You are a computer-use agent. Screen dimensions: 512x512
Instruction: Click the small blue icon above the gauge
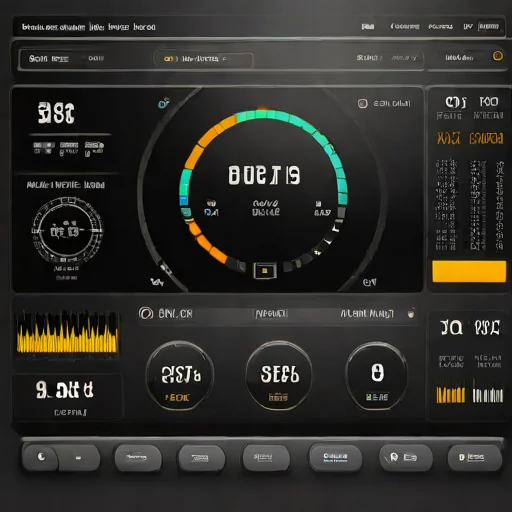[x=163, y=103]
